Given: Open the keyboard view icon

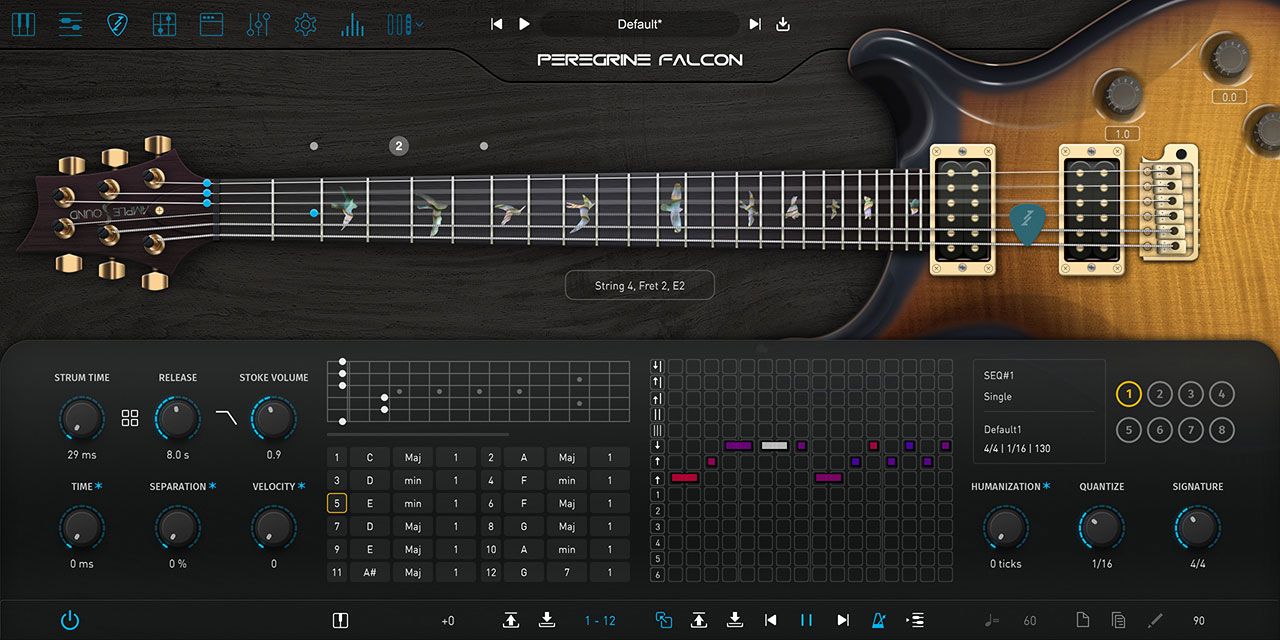Looking at the screenshot, I should tap(23, 24).
